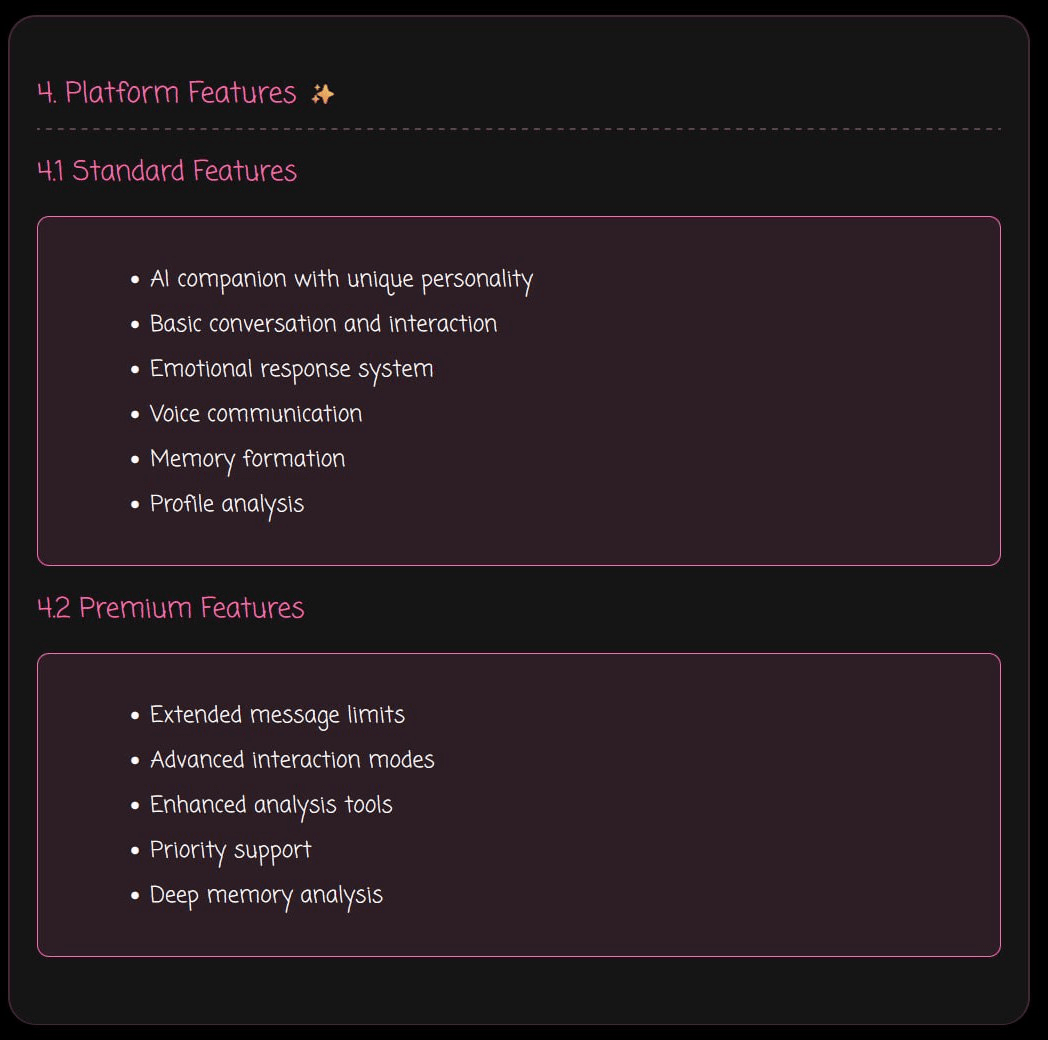Screen dimensions: 1048x1040
Task: Click the '4. Platform Features' heading
Action: pos(166,93)
